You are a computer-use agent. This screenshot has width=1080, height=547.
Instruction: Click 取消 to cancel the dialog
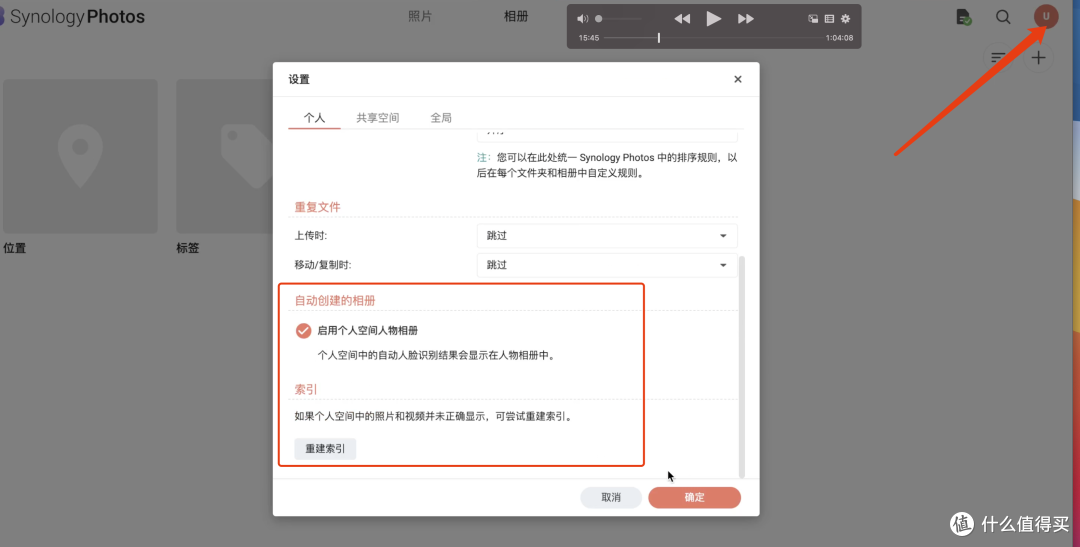(611, 497)
